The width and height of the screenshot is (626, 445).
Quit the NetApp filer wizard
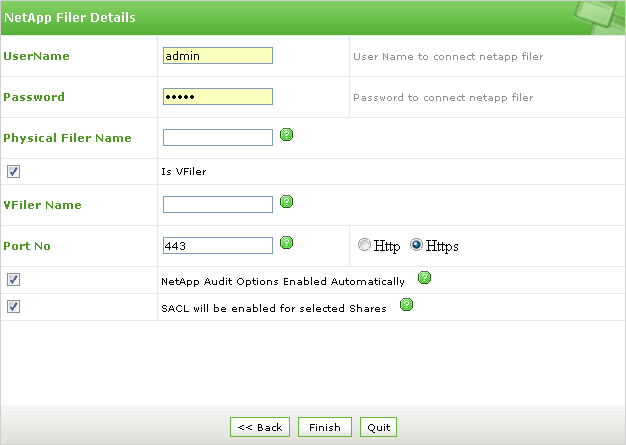[378, 427]
